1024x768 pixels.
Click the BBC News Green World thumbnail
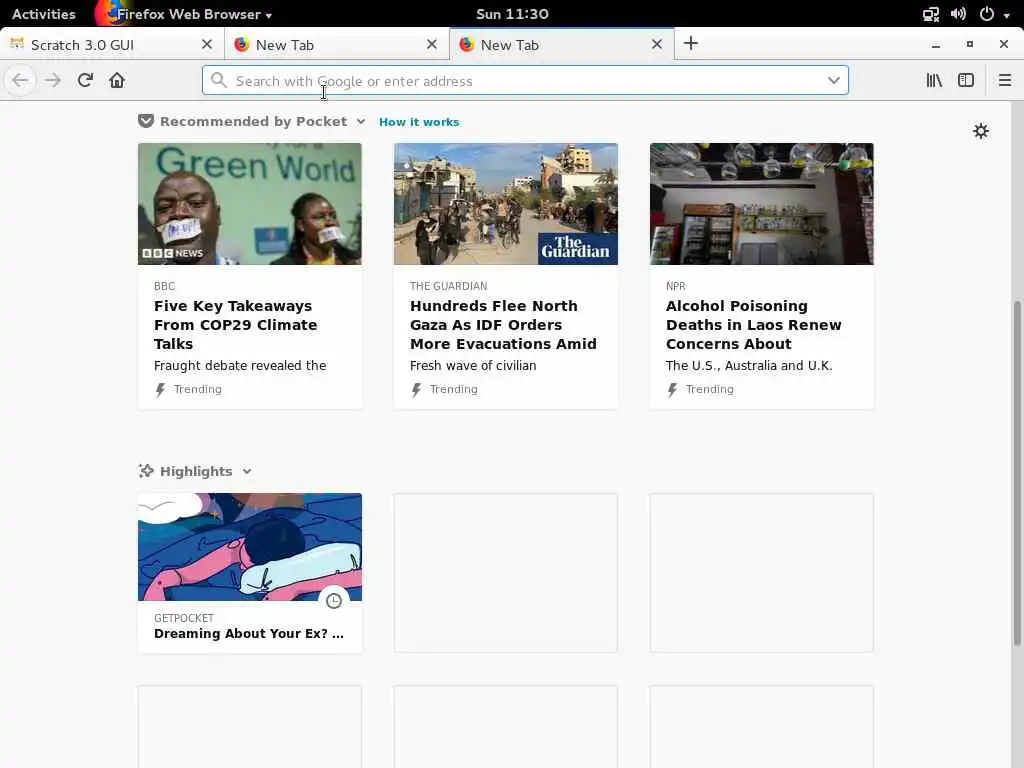[249, 204]
